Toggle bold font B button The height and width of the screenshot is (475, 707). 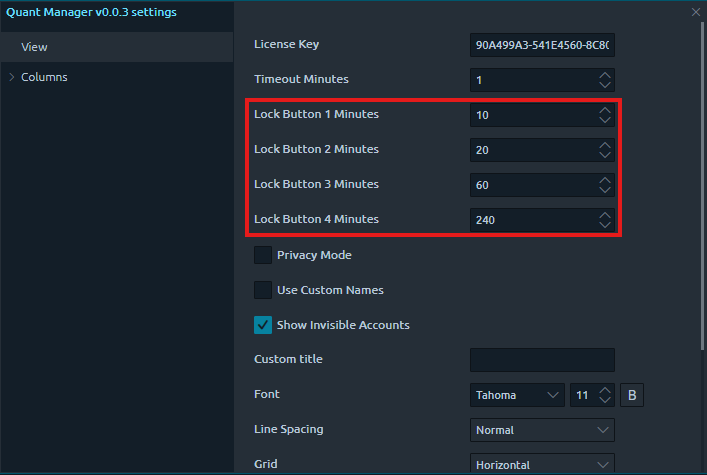click(x=632, y=395)
